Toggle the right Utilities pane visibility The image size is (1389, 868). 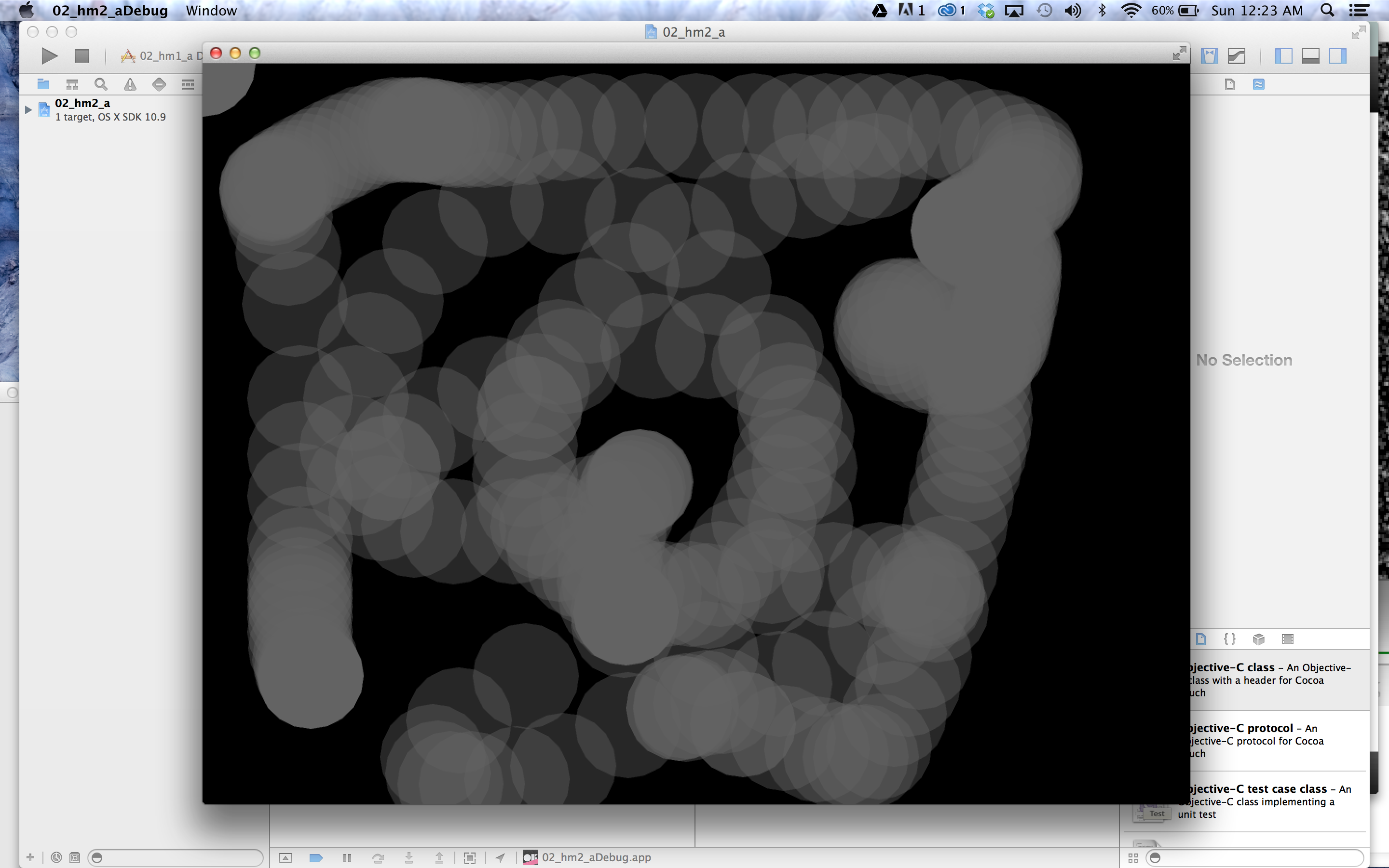(x=1337, y=55)
